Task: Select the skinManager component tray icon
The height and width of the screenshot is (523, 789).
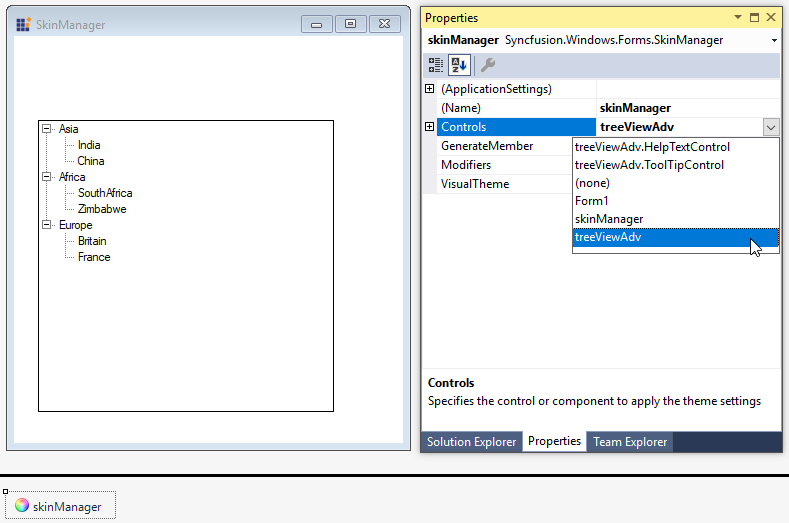Action: point(60,506)
